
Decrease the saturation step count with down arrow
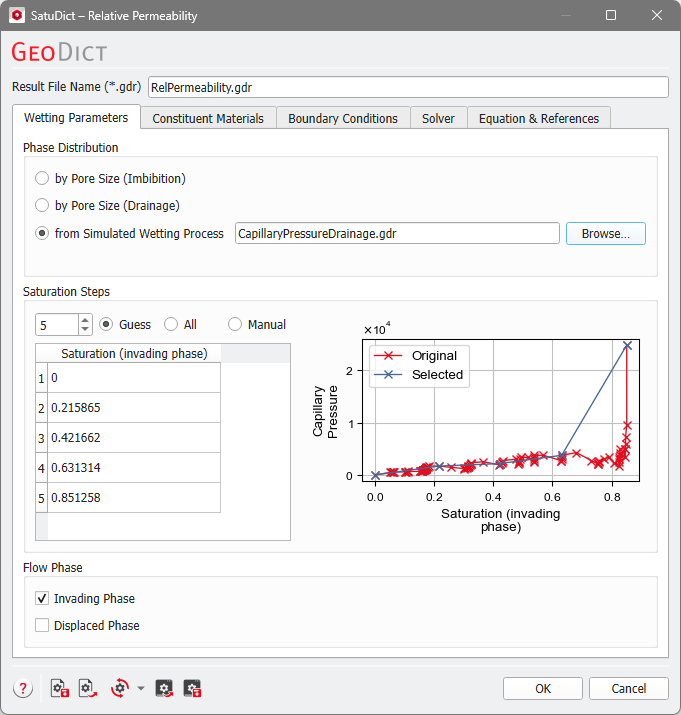point(85,330)
